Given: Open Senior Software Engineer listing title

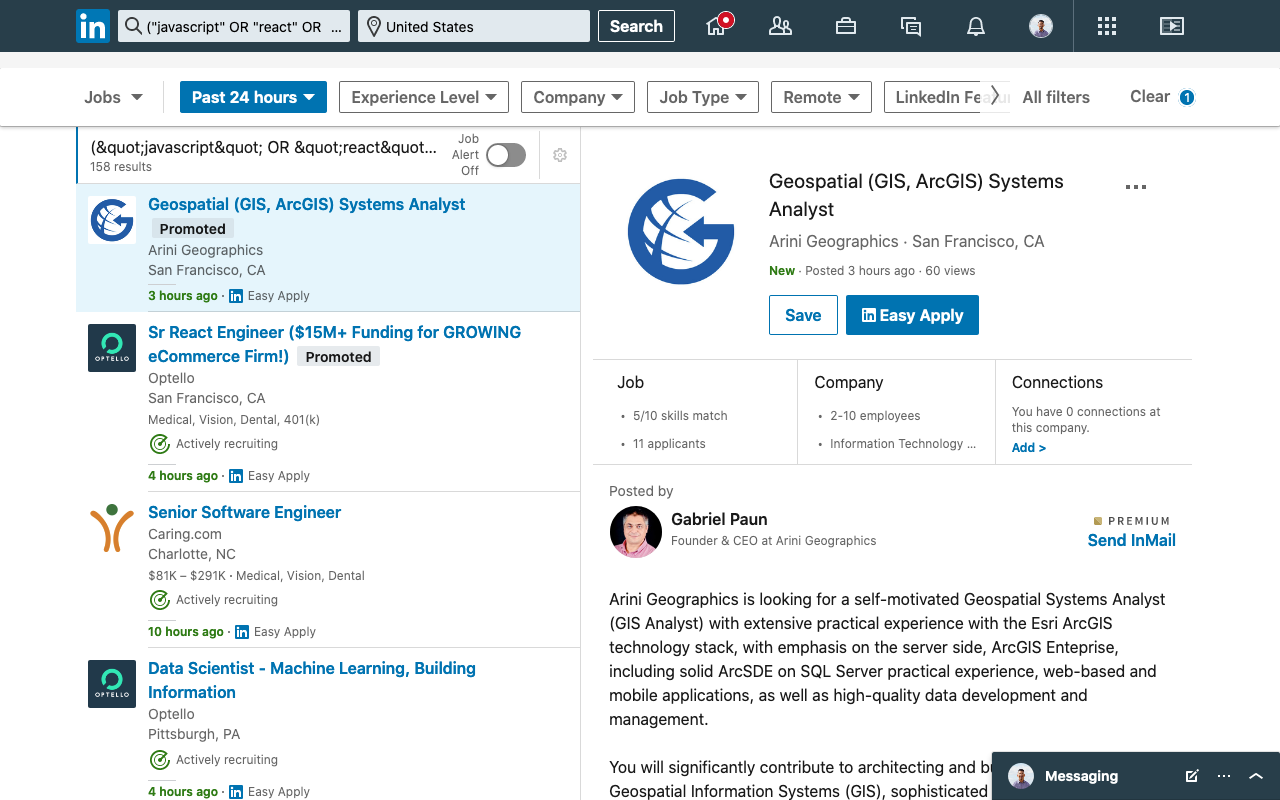Looking at the screenshot, I should click(244, 512).
